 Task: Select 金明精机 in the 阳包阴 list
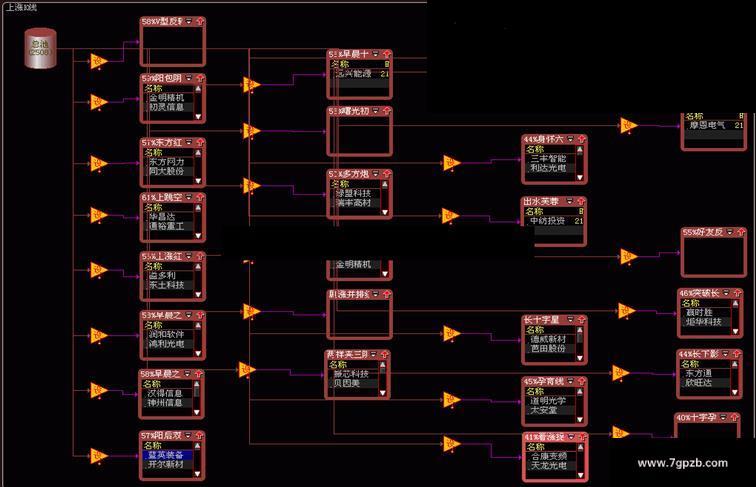tap(169, 98)
